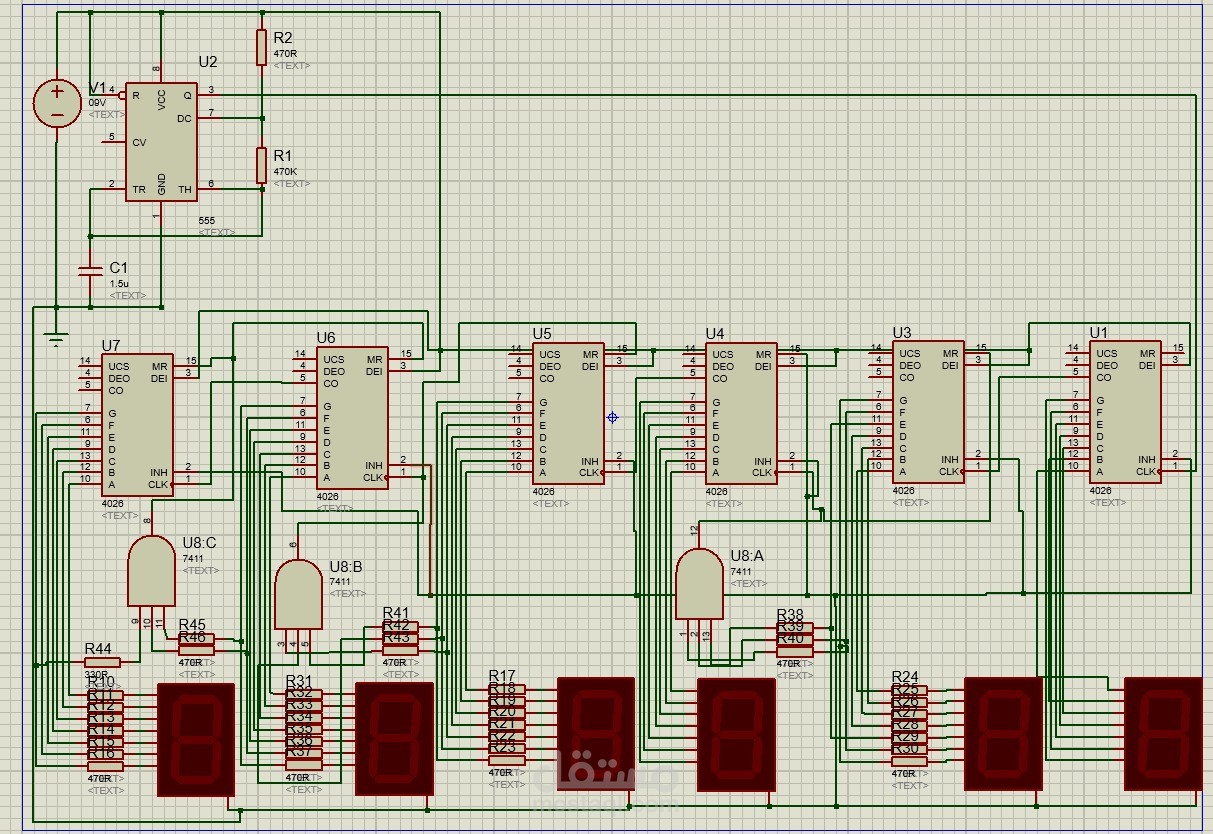
Task: Click the R2 resistor symbol
Action: (261, 47)
